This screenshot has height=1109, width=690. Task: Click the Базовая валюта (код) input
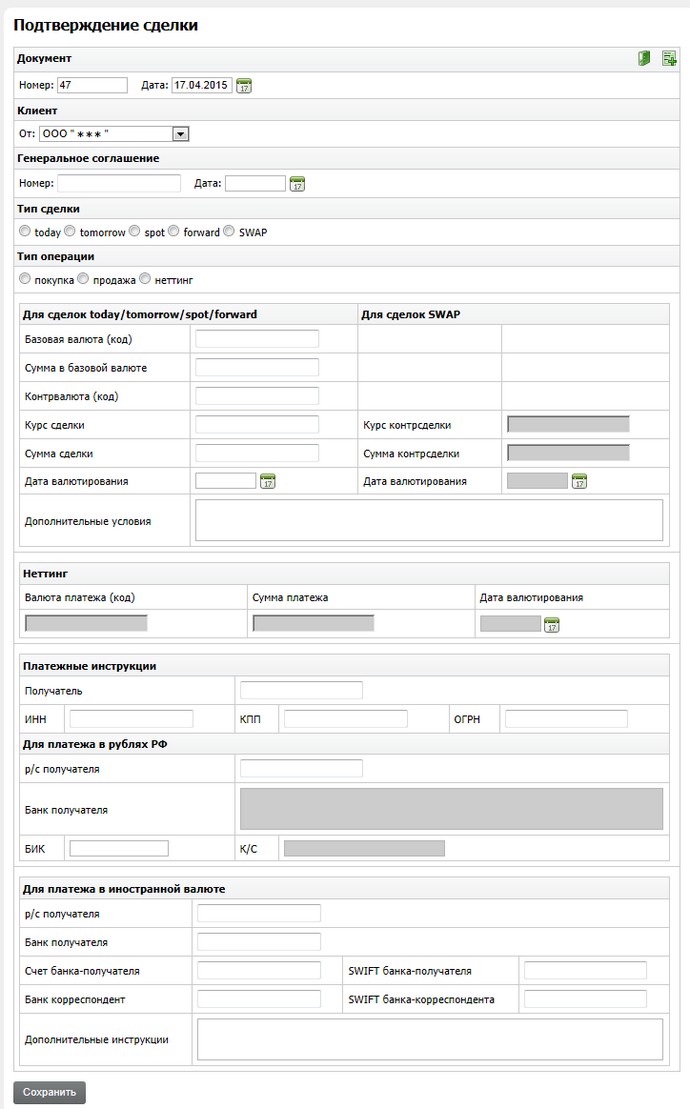[257, 339]
